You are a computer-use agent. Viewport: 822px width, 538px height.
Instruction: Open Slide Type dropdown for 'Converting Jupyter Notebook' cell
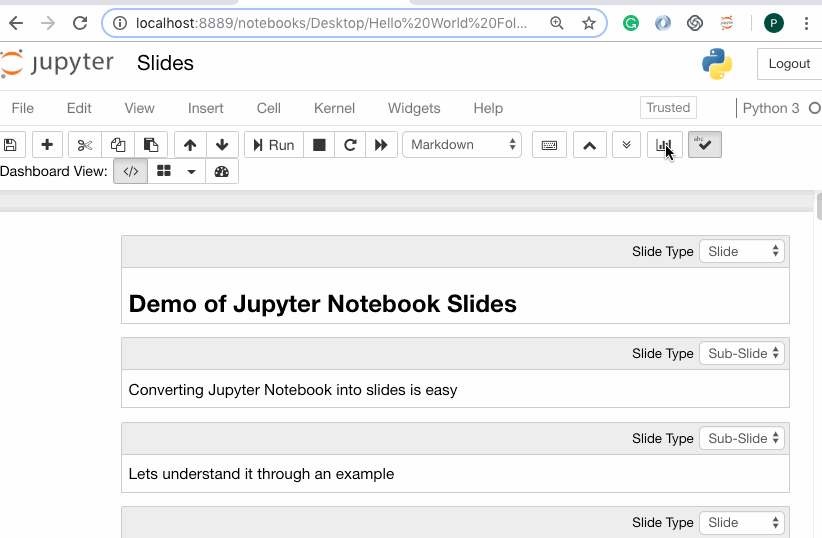point(742,354)
